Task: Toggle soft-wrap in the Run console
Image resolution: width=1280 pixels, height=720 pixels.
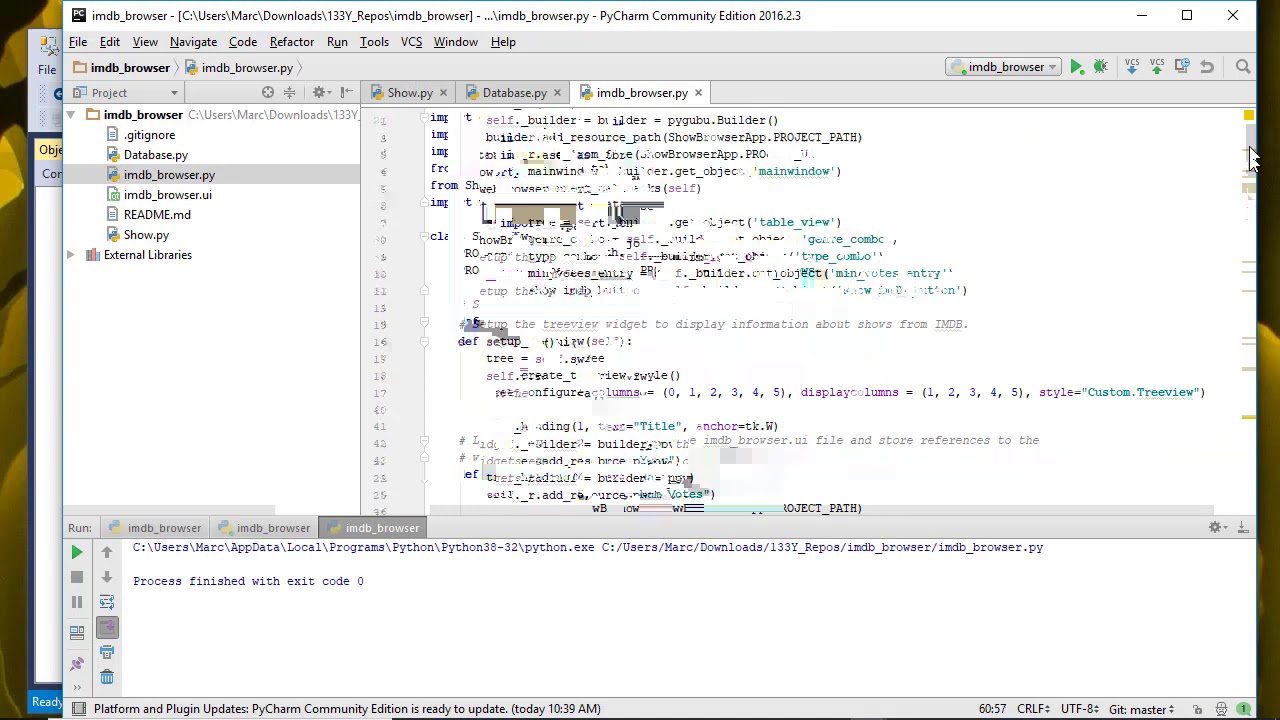Action: click(107, 602)
